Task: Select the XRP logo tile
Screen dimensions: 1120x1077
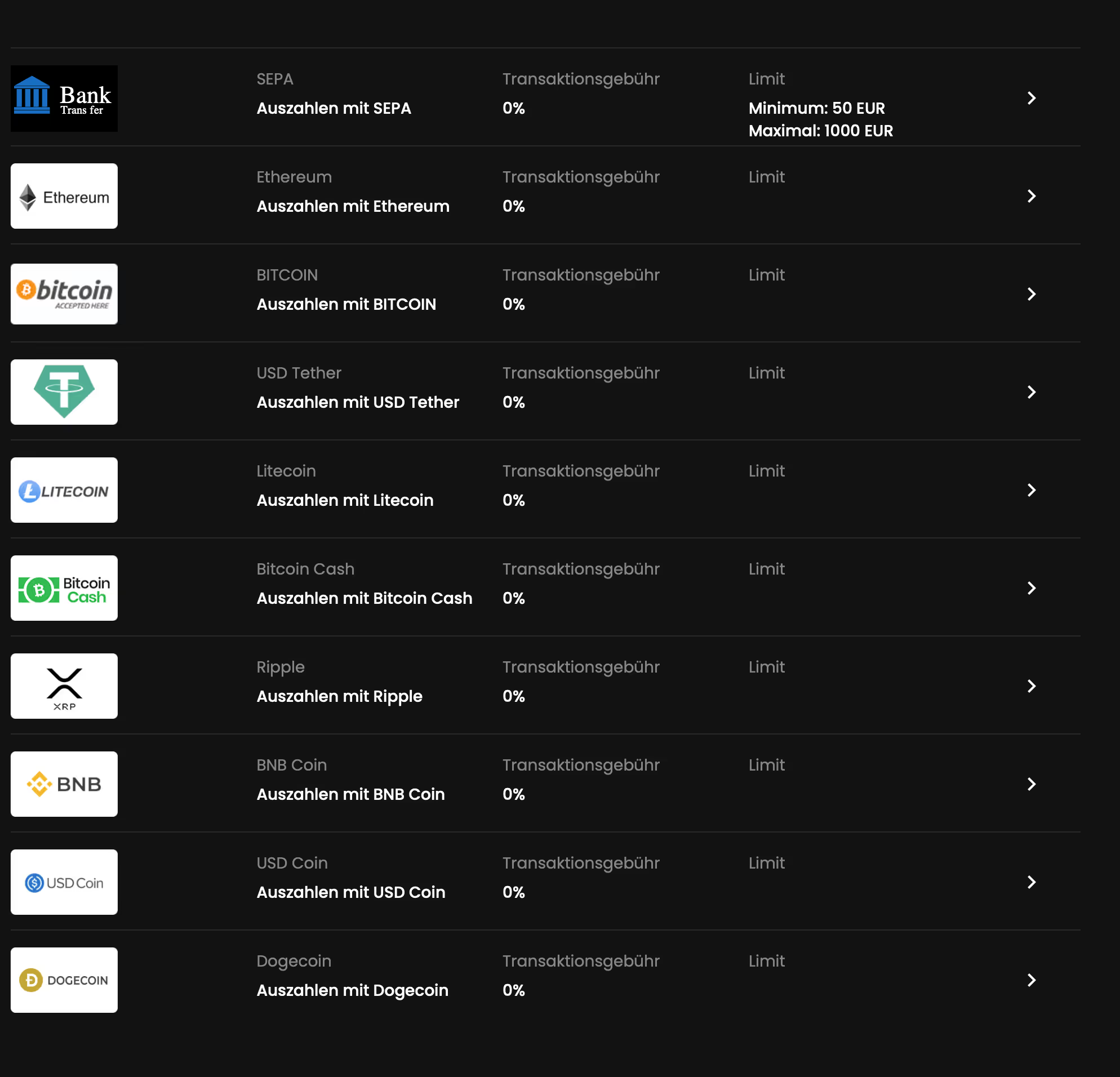Action: (64, 686)
